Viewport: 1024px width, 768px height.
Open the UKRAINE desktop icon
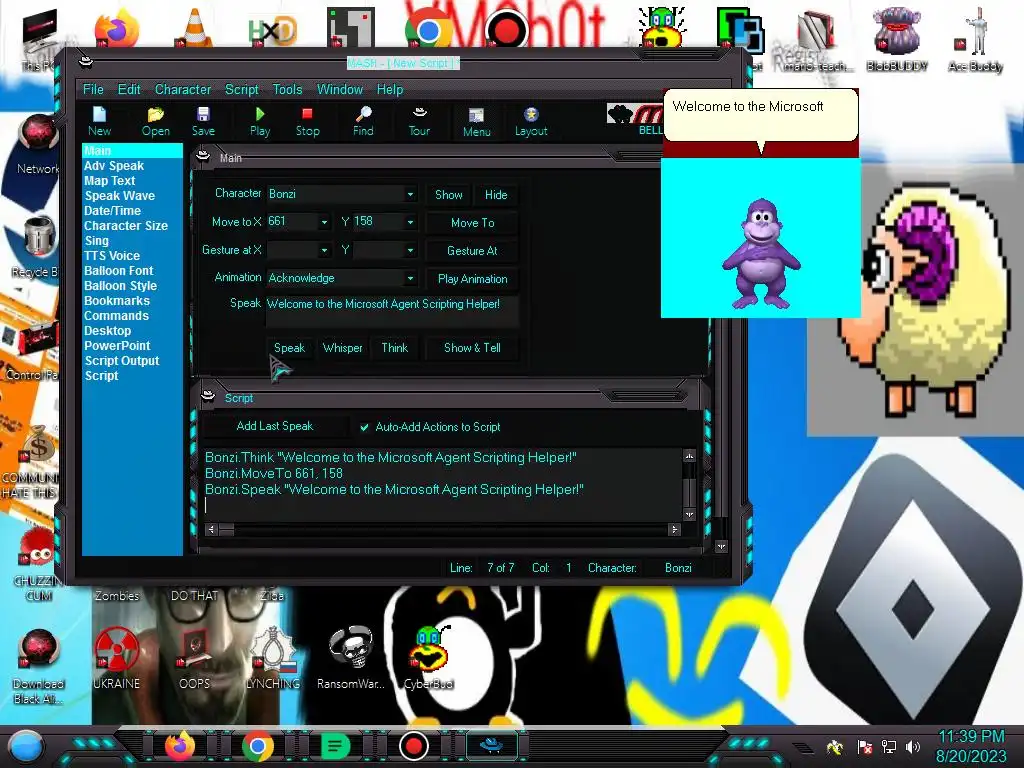click(x=116, y=657)
